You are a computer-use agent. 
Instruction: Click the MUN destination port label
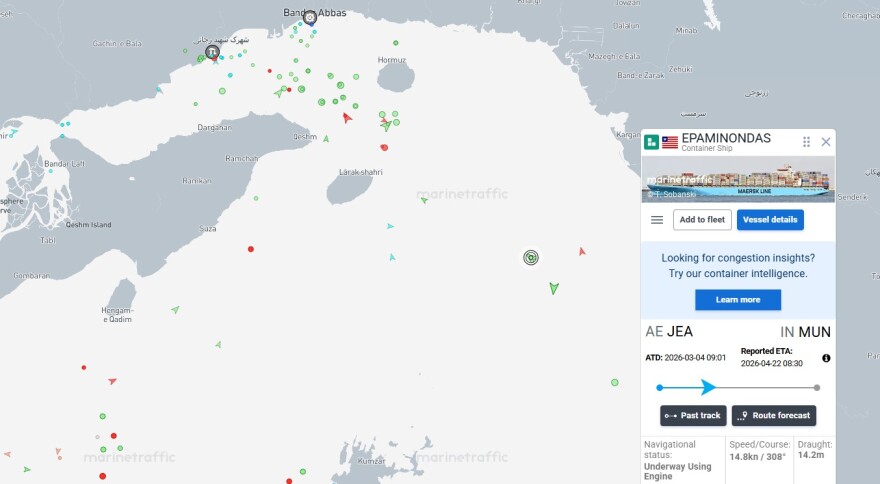[x=814, y=332]
